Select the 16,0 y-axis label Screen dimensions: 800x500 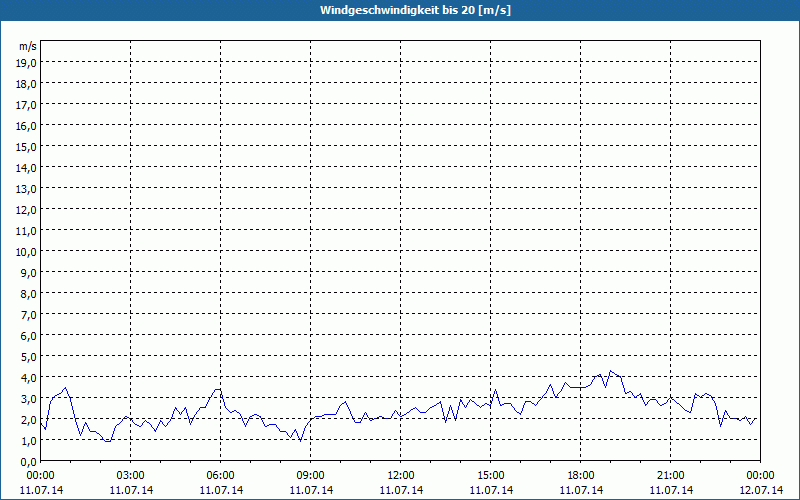point(27,126)
